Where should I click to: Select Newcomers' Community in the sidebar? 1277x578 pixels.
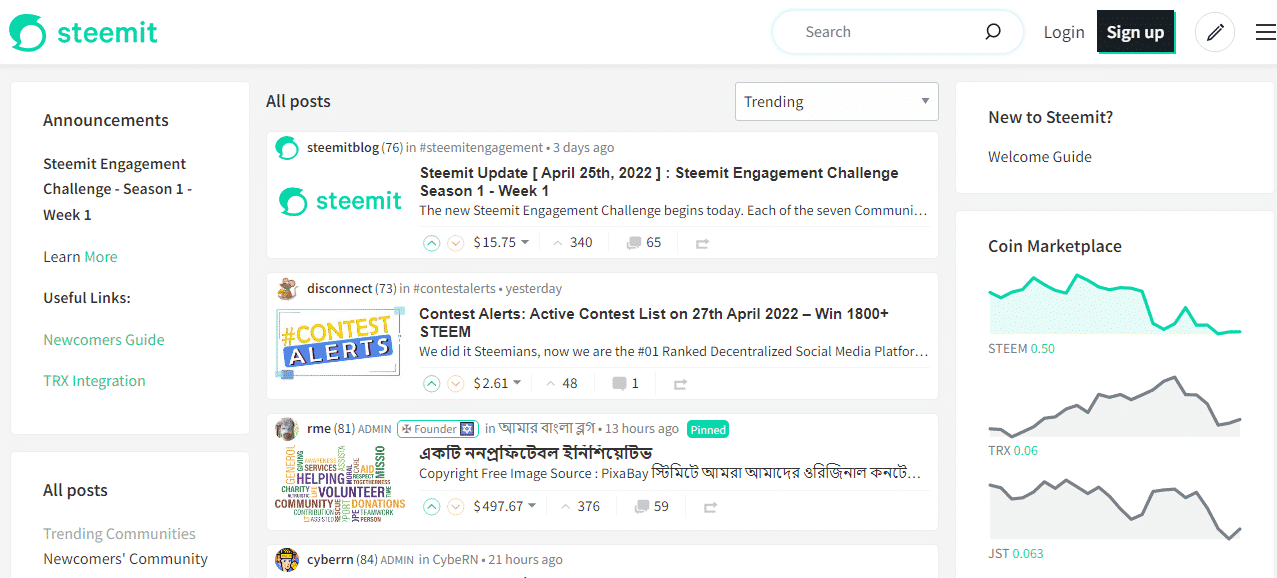point(126,559)
